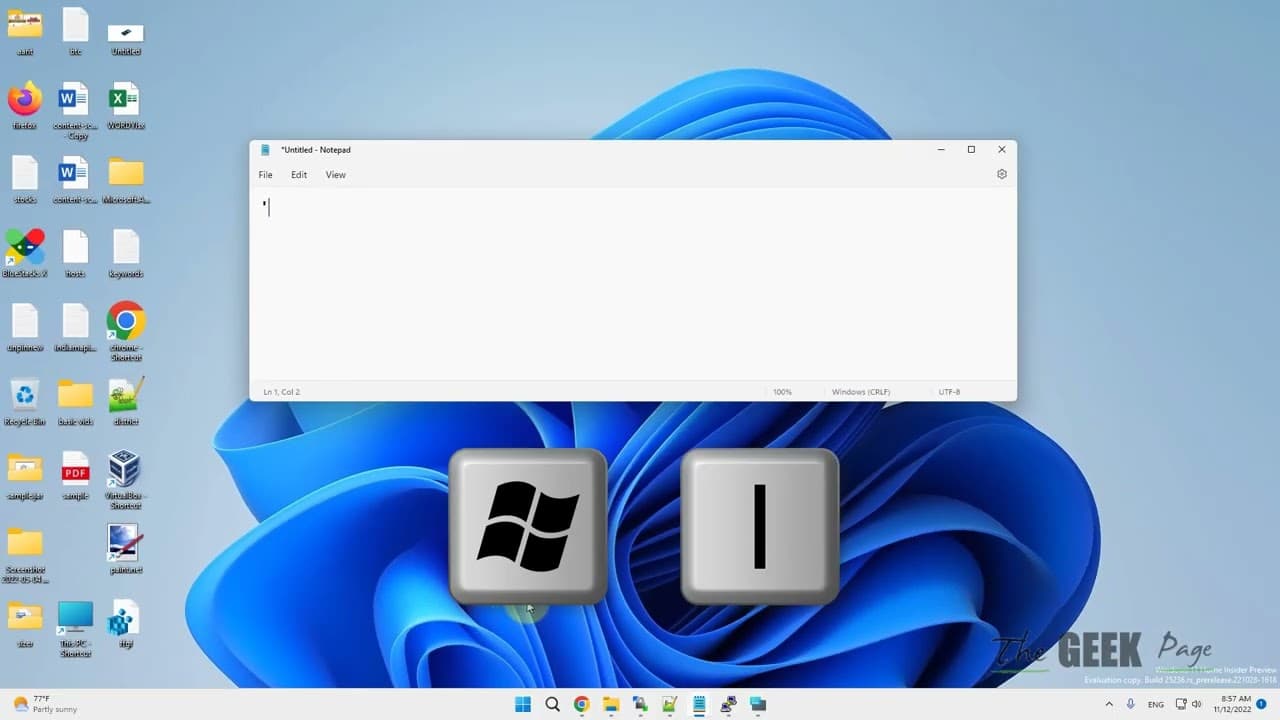Select the district file desktop icon
1280x720 pixels.
[126, 401]
